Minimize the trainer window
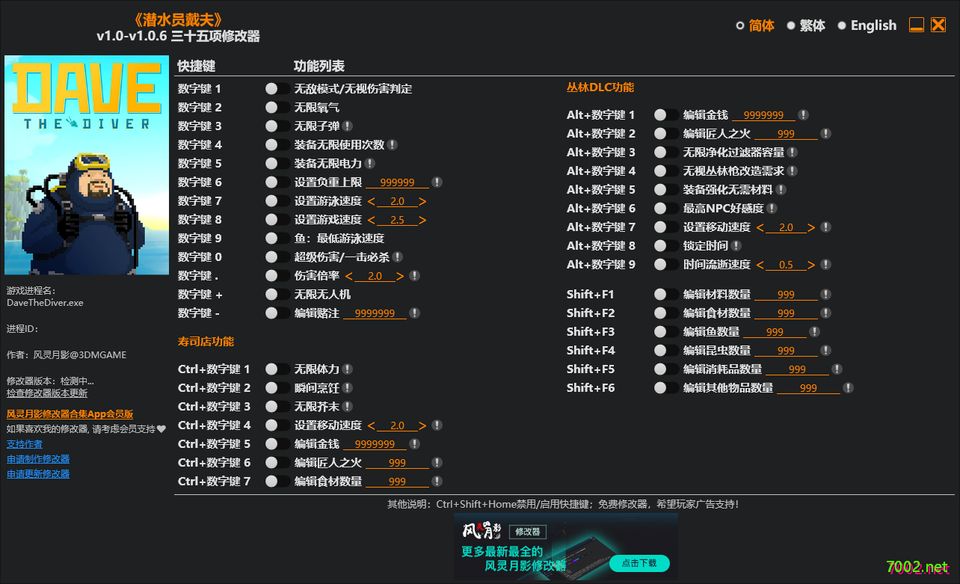This screenshot has width=960, height=584. point(916,25)
